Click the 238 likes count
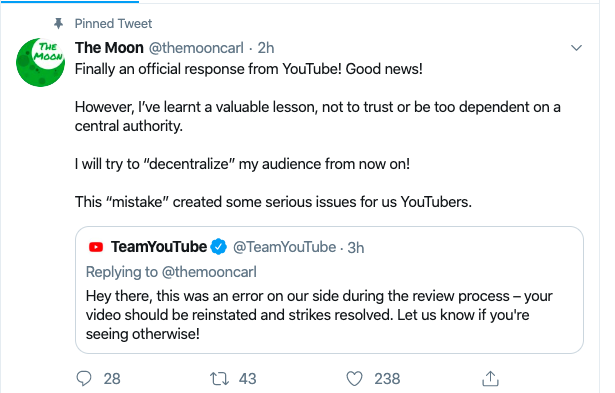The height and width of the screenshot is (393, 615). 387,379
